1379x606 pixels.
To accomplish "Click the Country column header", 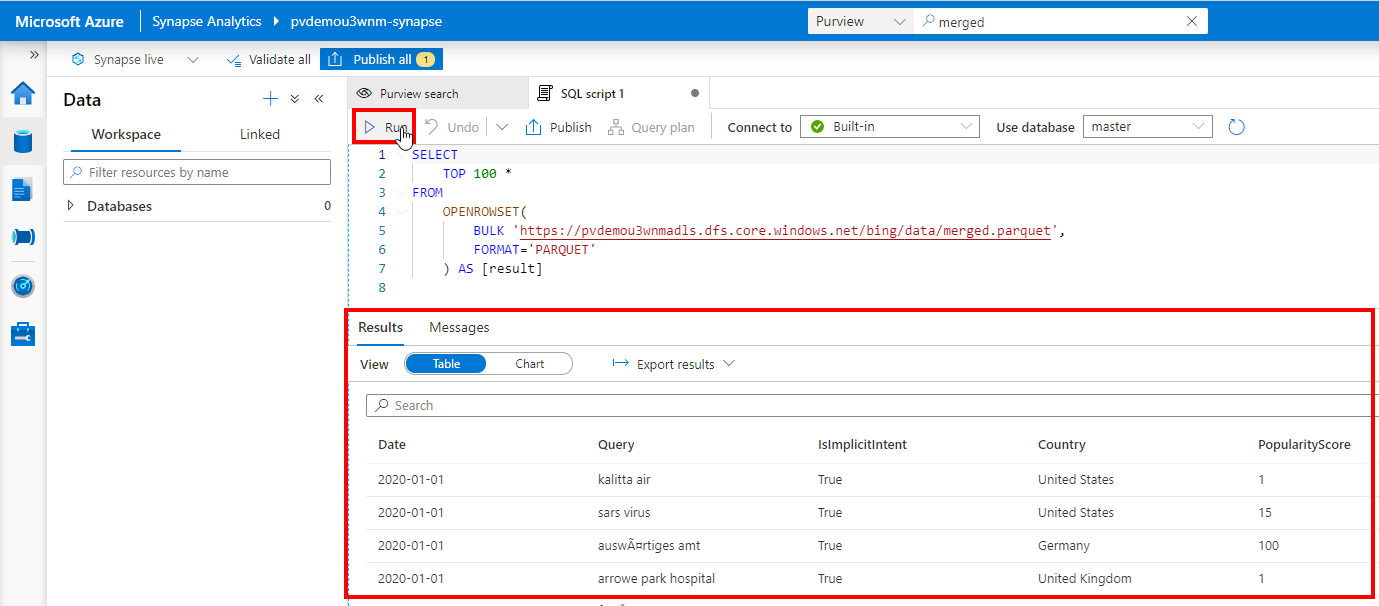I will point(1061,444).
